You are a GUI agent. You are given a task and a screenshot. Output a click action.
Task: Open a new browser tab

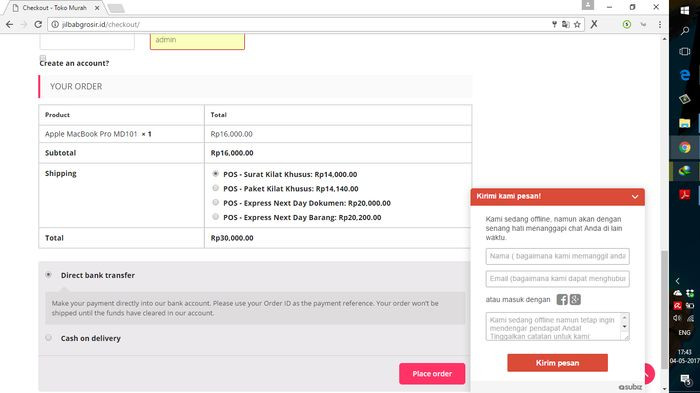tap(116, 8)
